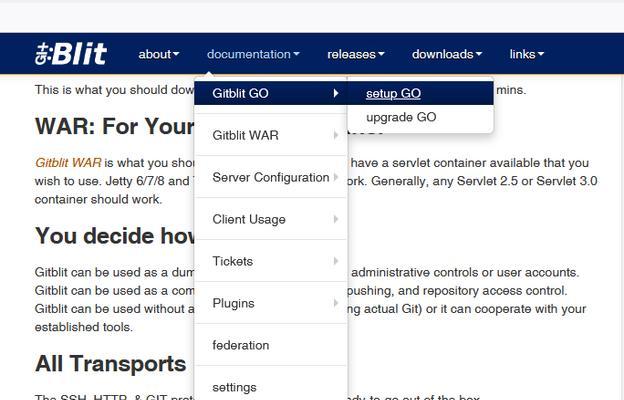This screenshot has width=624, height=400.
Task: Click submenu arrow beside Gitblit GO
Action: 336,93
